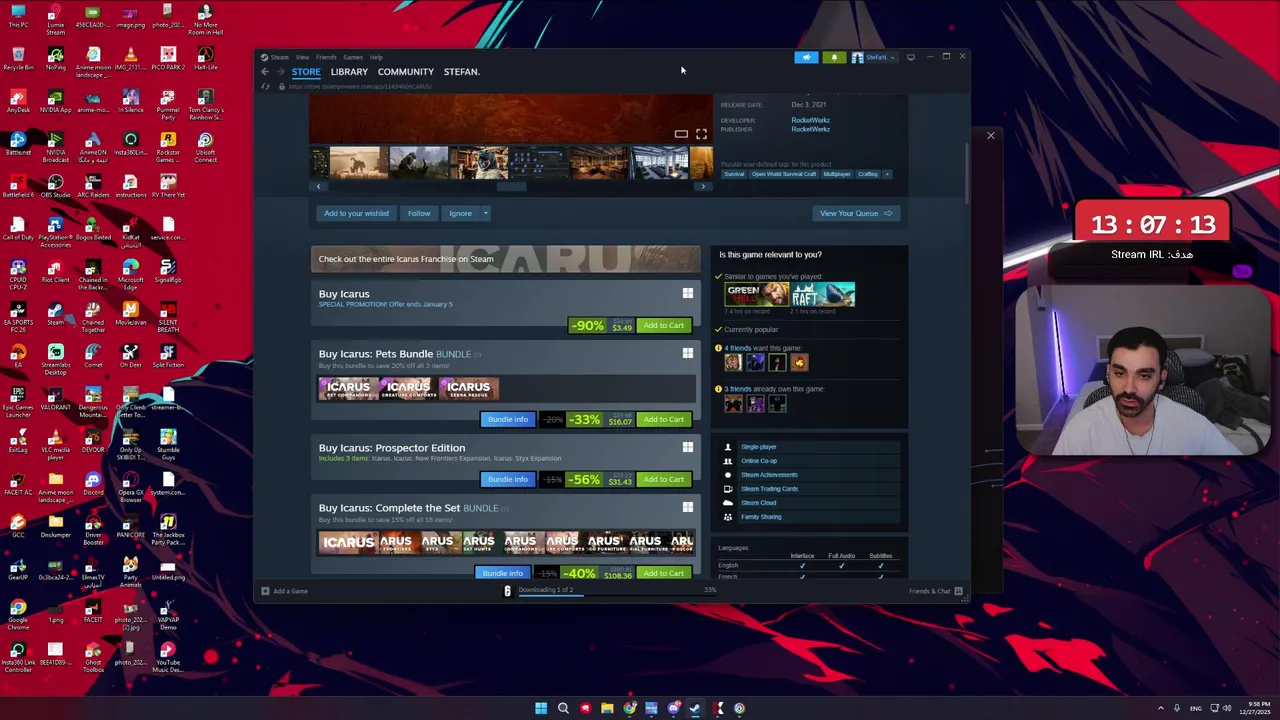Open Friends & Chat in bottom bar
Viewport: 1280px width, 720px height.
point(936,591)
